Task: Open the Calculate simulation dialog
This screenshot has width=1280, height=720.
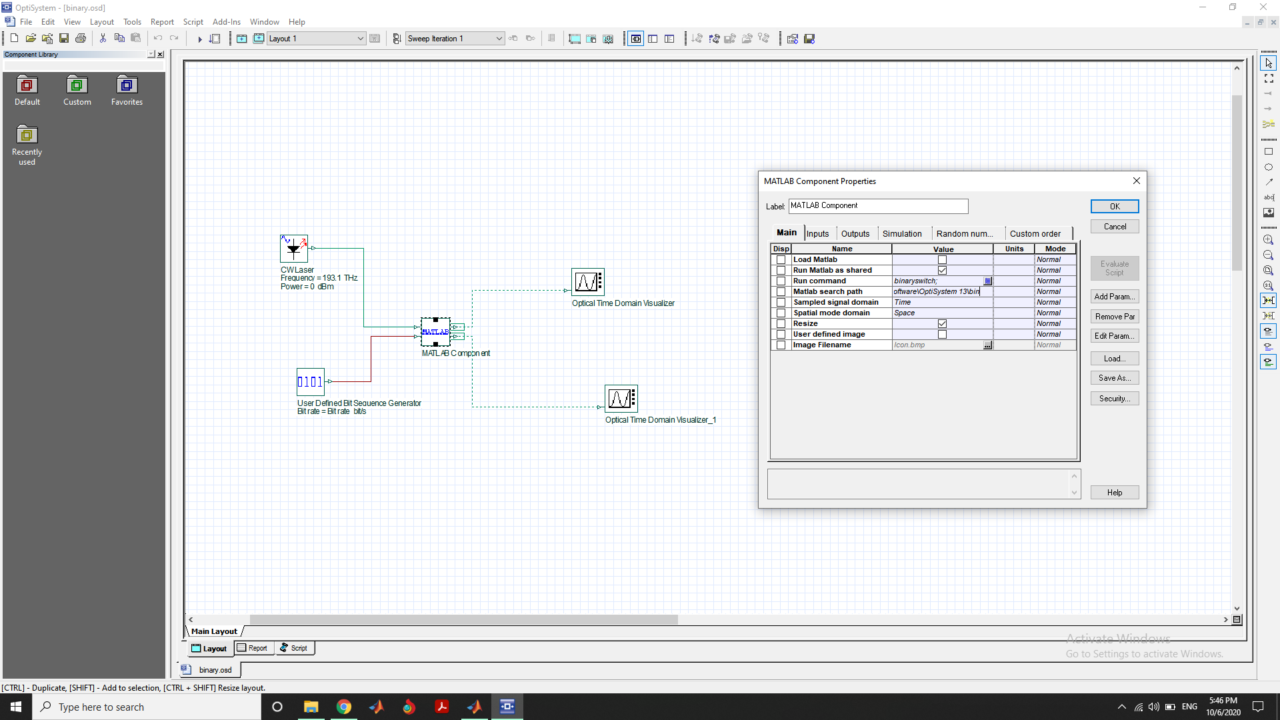Action: pos(200,38)
